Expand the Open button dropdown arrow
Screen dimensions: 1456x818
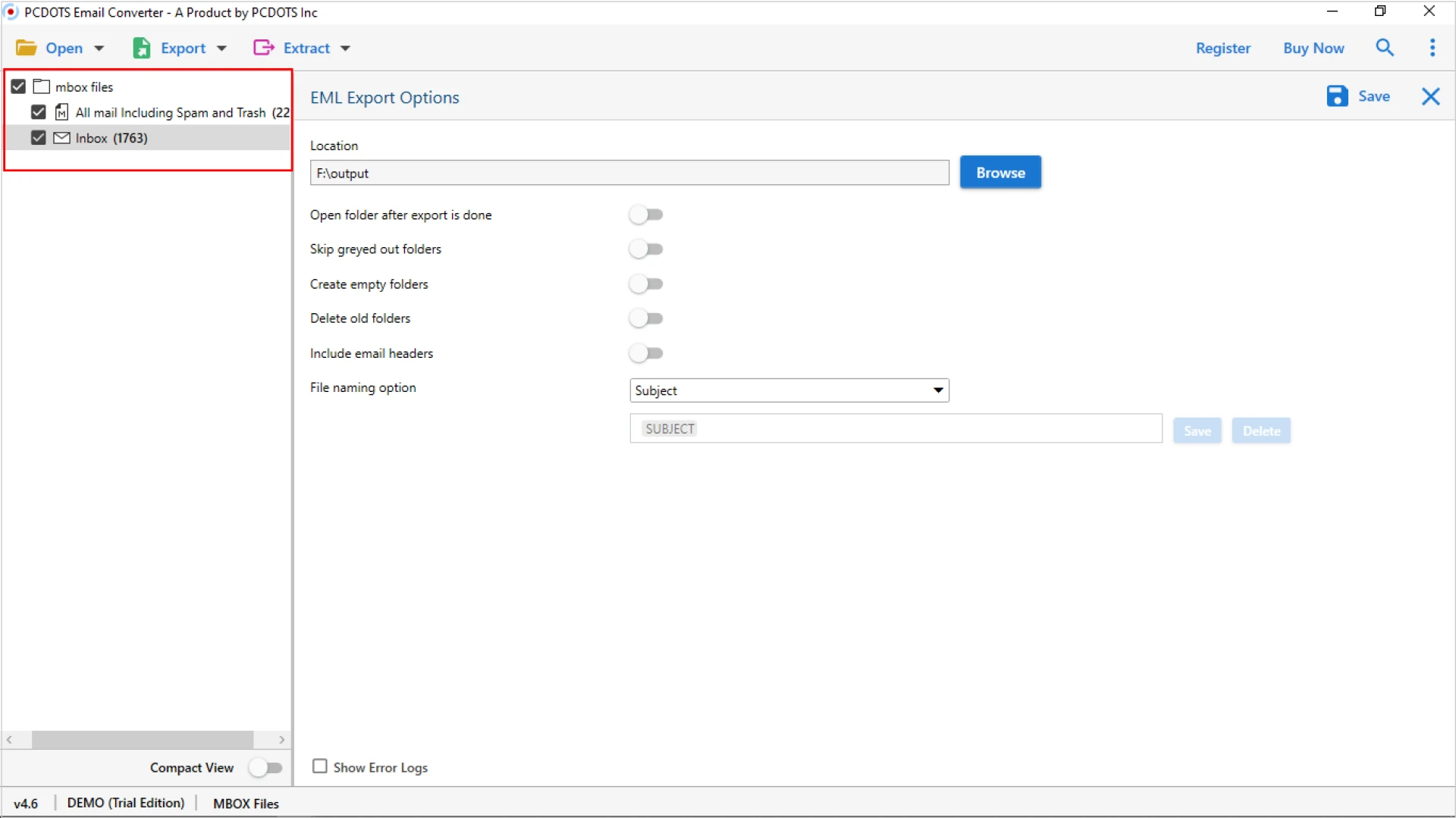tap(99, 47)
